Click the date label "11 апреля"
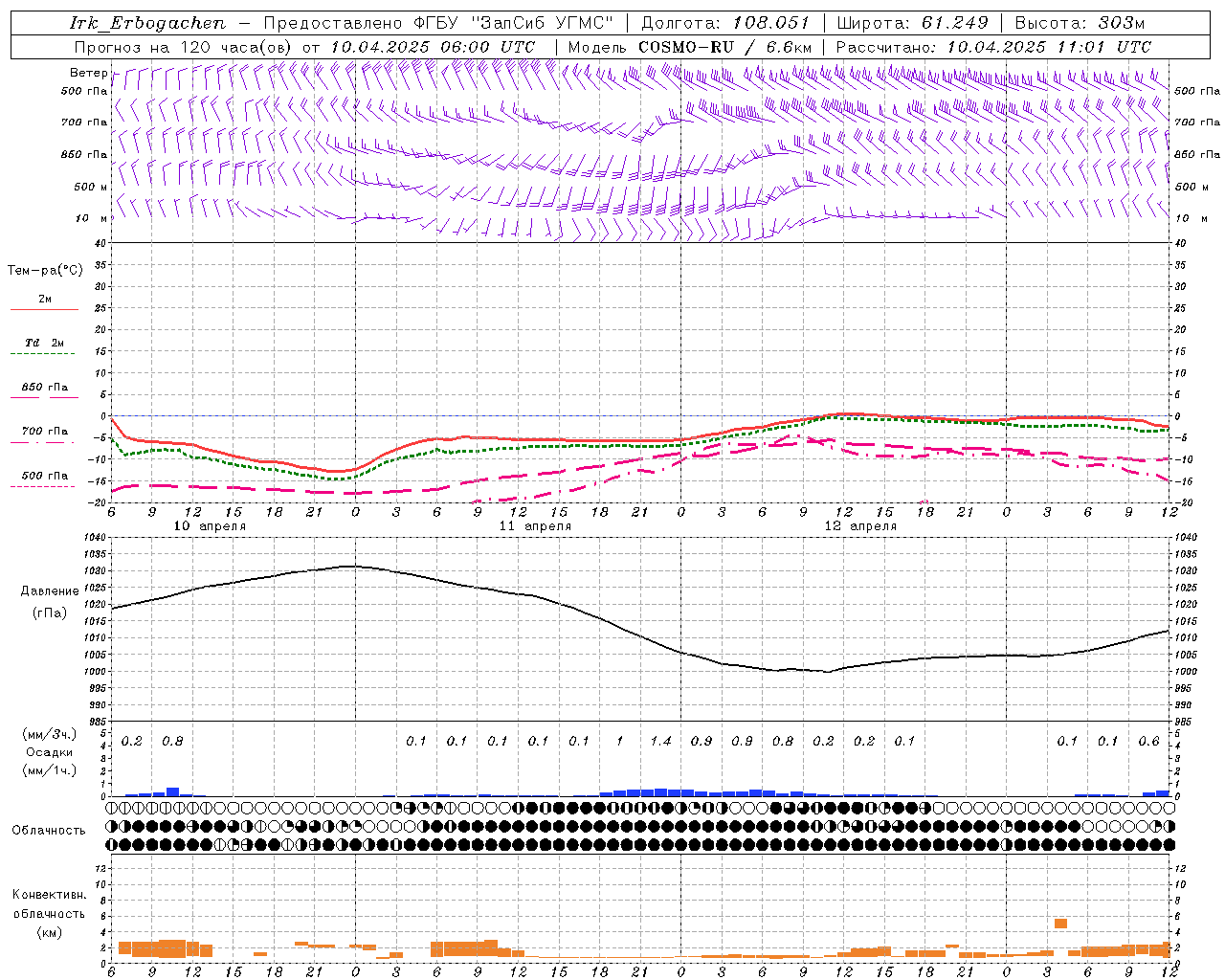Image resolution: width=1225 pixels, height=980 pixels. click(535, 526)
